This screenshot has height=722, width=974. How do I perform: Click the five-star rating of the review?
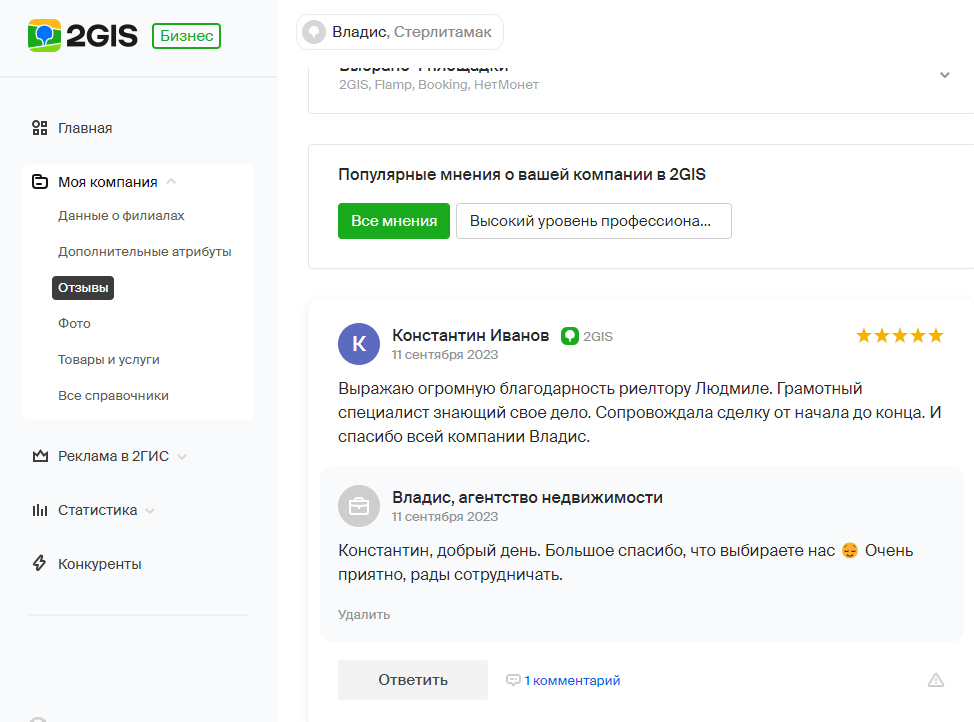(899, 336)
